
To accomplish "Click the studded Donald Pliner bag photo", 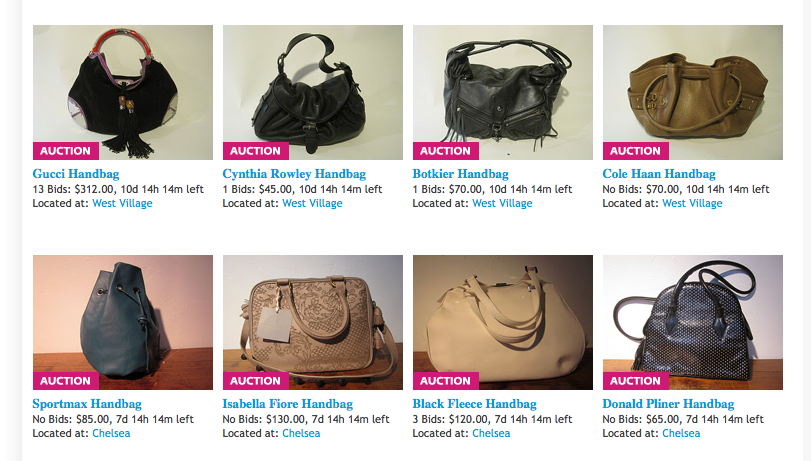I will [x=693, y=322].
